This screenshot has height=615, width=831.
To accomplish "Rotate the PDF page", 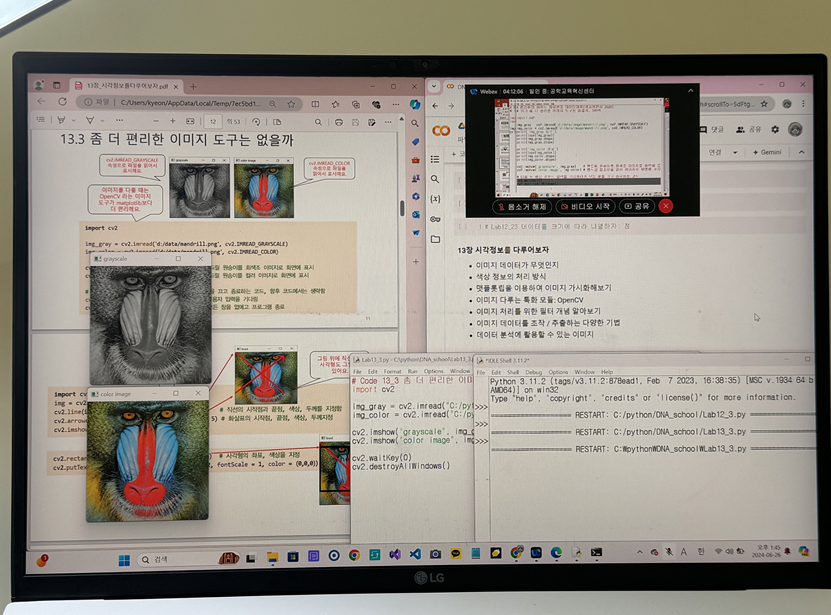I will [256, 121].
